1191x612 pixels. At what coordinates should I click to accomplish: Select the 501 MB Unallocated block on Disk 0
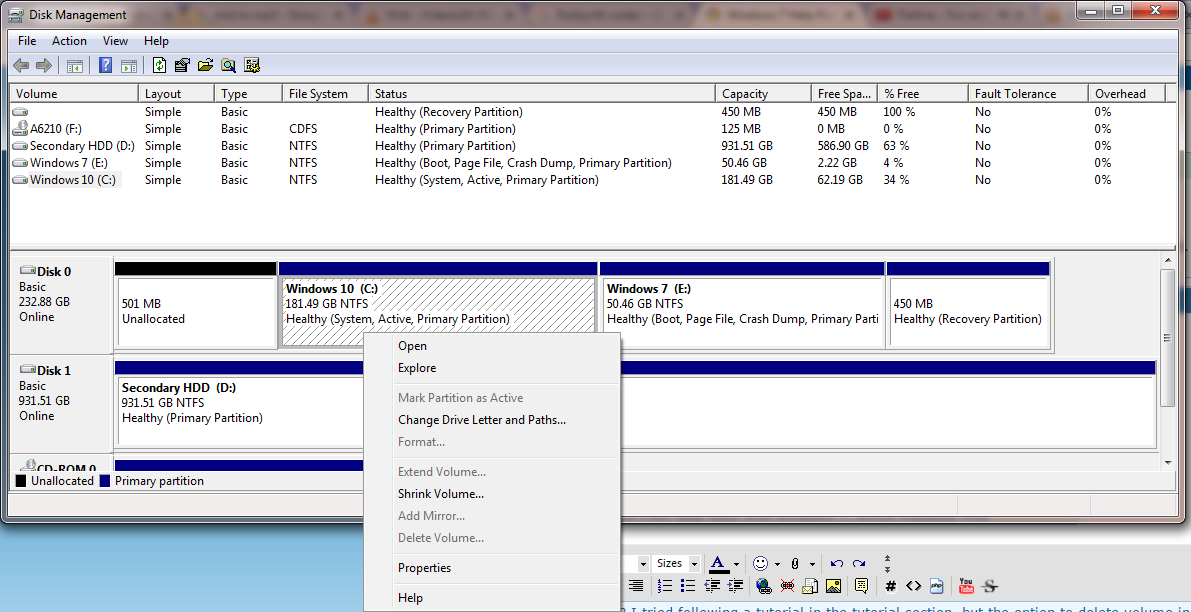click(195, 306)
